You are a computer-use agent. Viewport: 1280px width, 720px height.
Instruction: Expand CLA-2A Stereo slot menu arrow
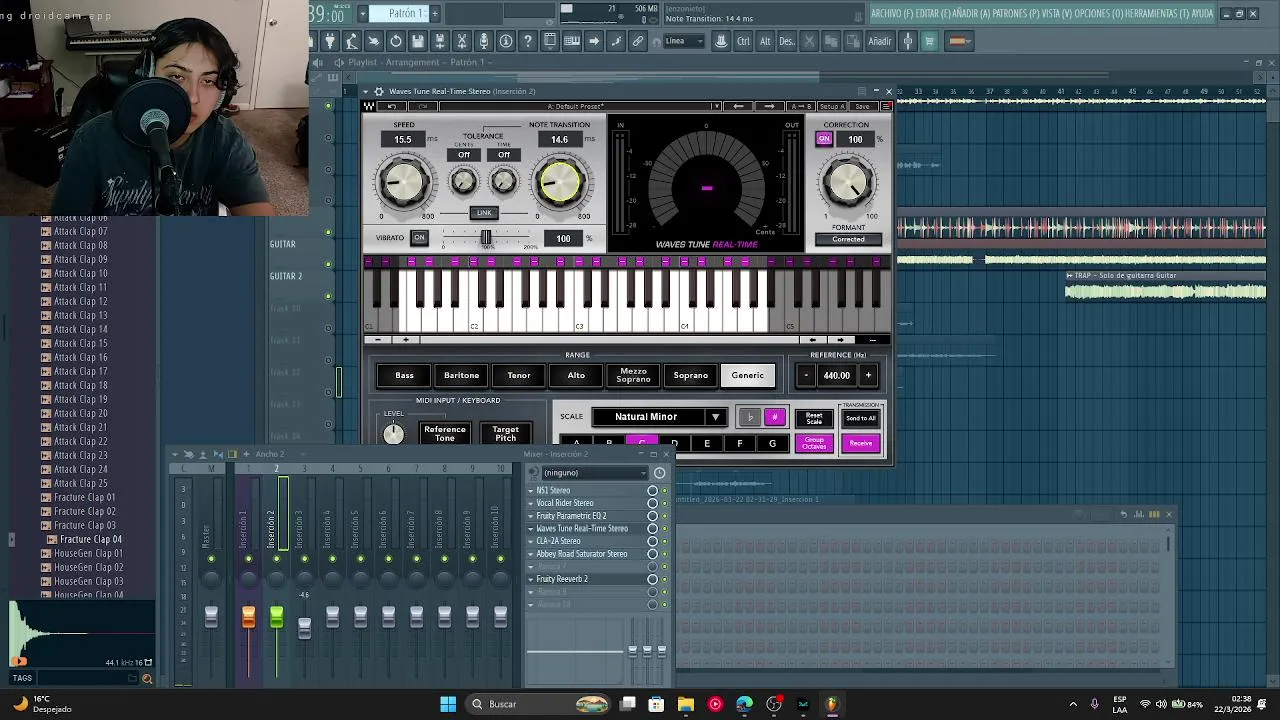[530, 541]
